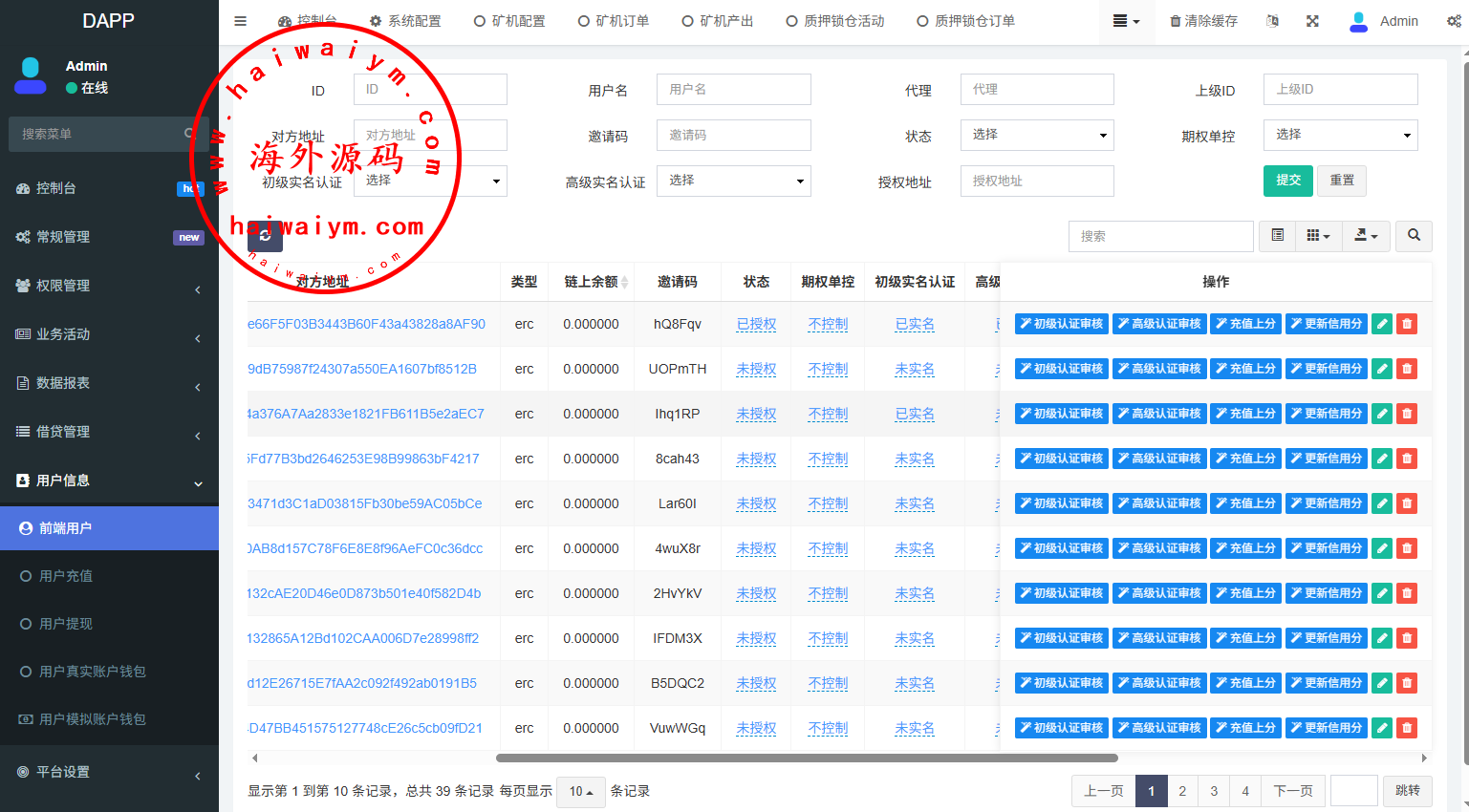Click the red delete icon in first row

pos(1407,324)
